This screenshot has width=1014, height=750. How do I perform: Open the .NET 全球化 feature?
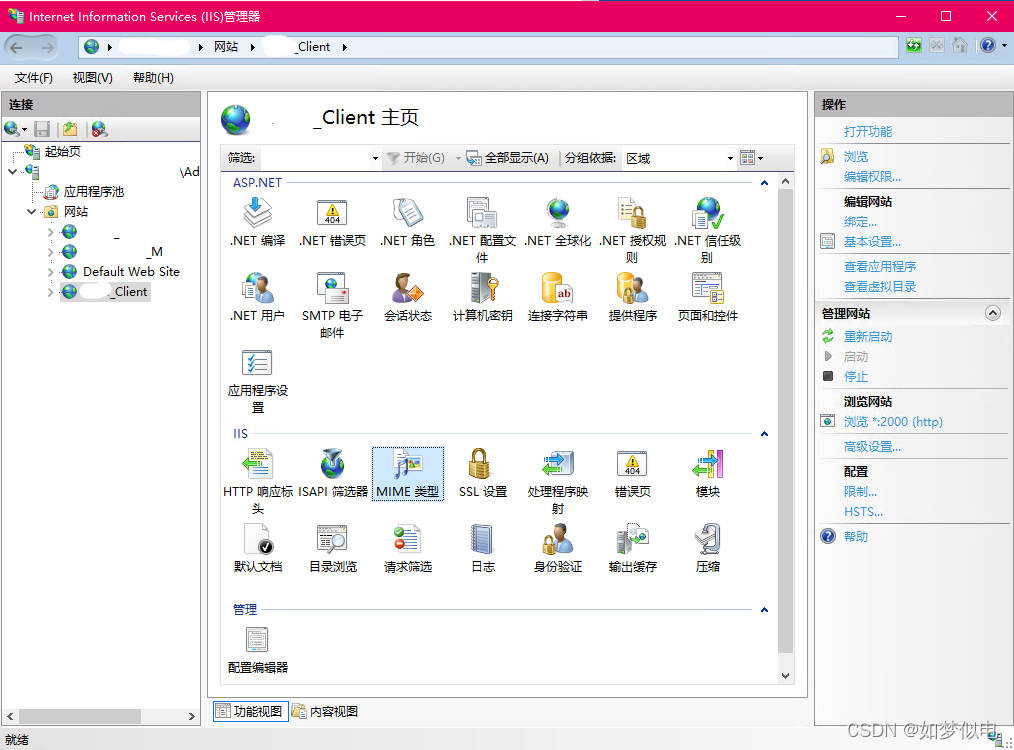557,222
